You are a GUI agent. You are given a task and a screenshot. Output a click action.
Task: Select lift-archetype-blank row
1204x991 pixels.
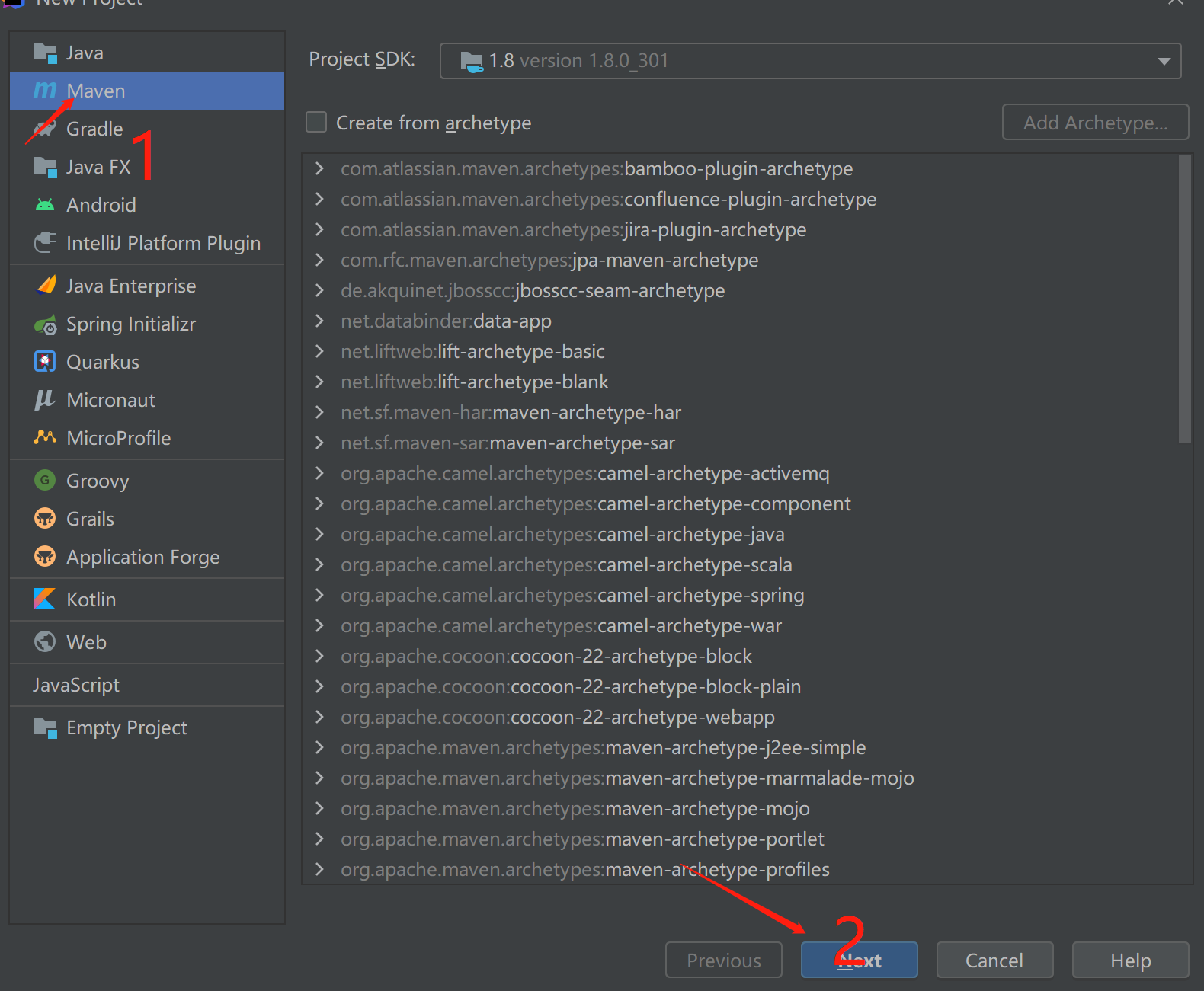747,382
